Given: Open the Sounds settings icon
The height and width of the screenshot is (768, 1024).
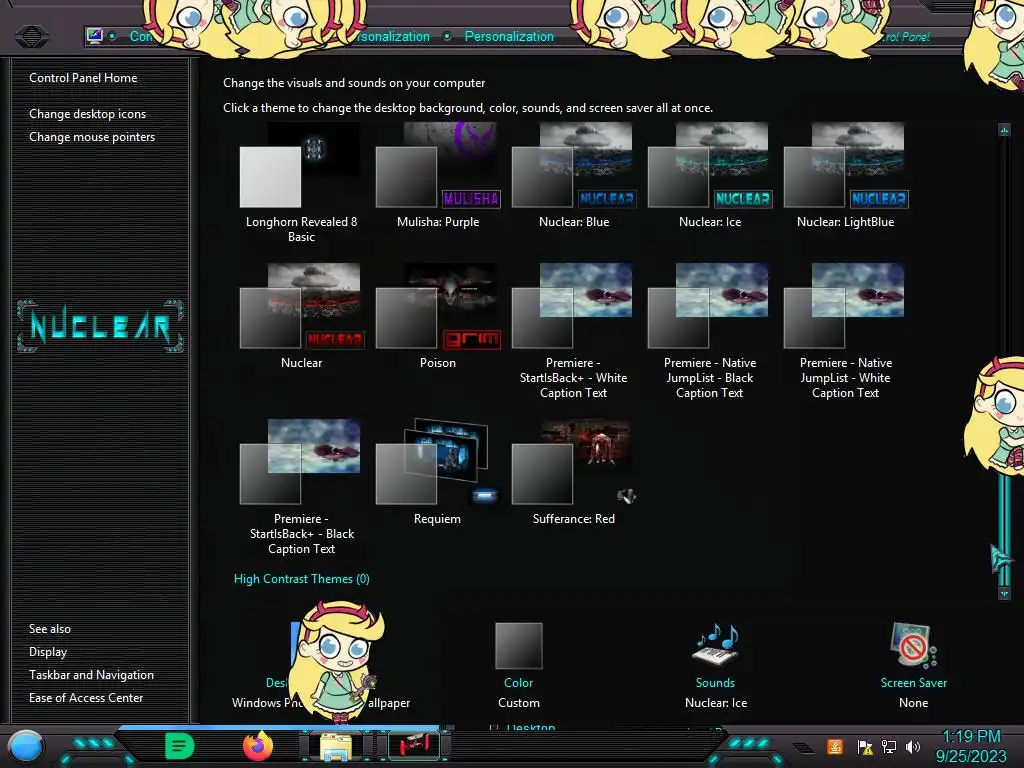Looking at the screenshot, I should [716, 645].
